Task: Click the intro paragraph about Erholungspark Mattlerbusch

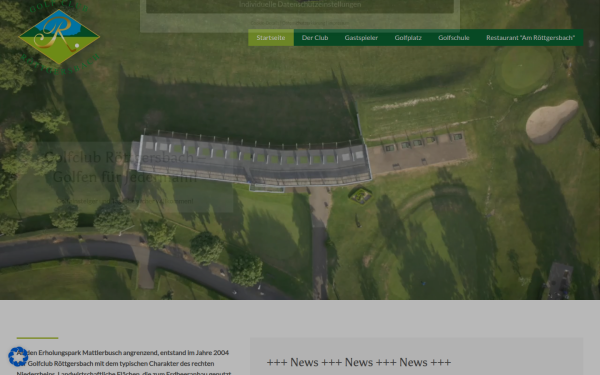Action: point(124,363)
